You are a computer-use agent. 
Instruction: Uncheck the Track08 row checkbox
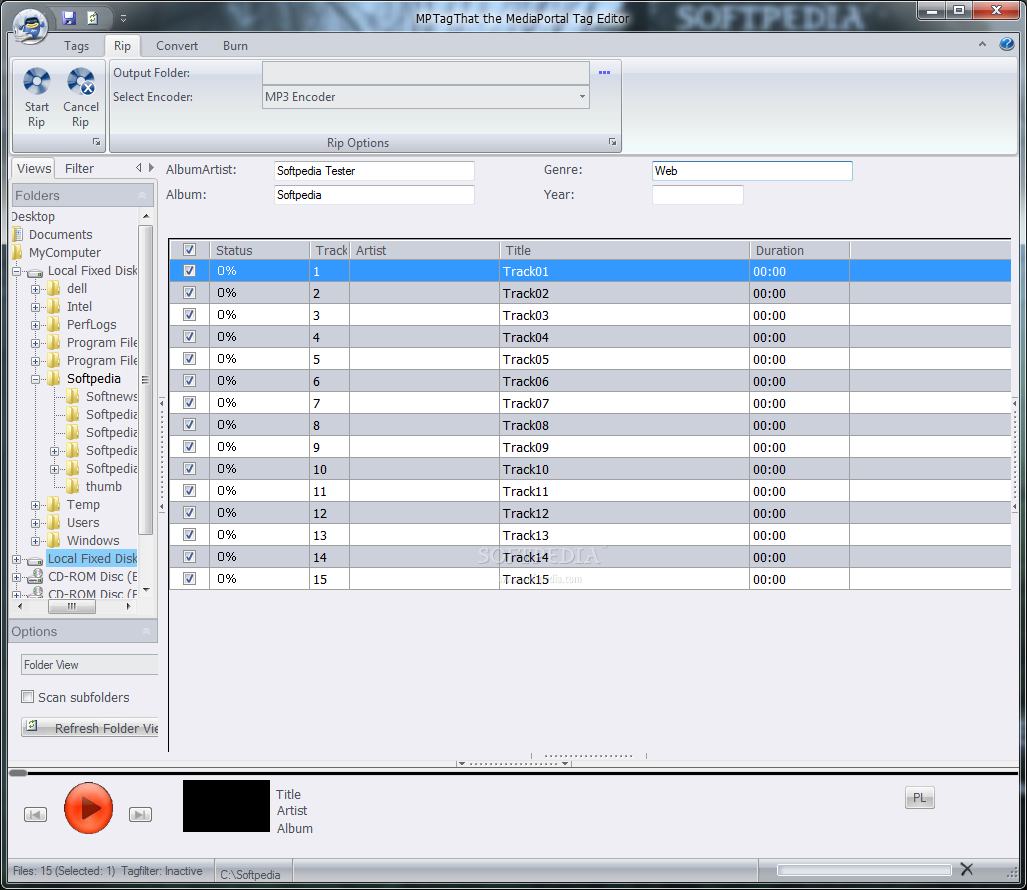click(189, 424)
